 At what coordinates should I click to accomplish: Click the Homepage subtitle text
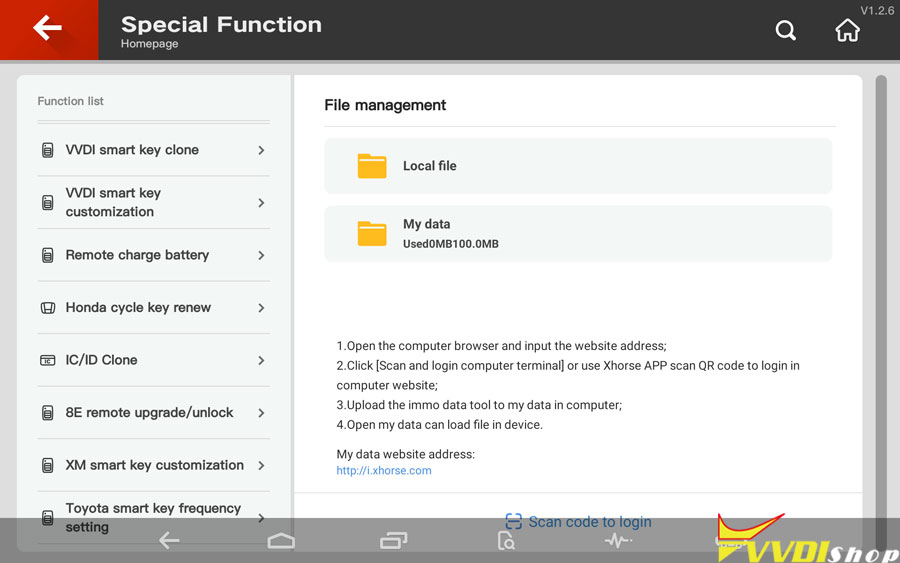pos(149,44)
